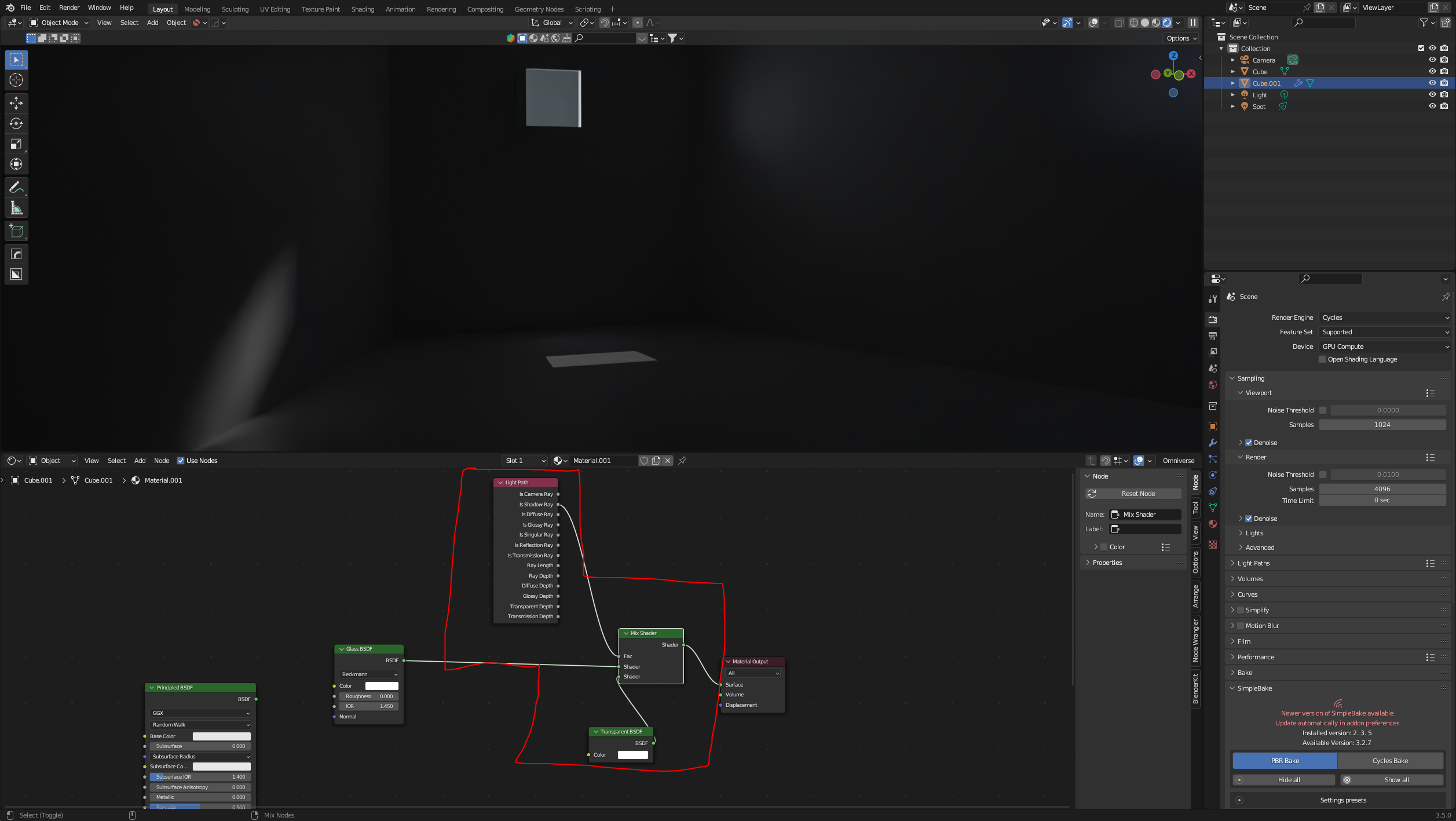Open the node editor Add menu

tap(140, 461)
